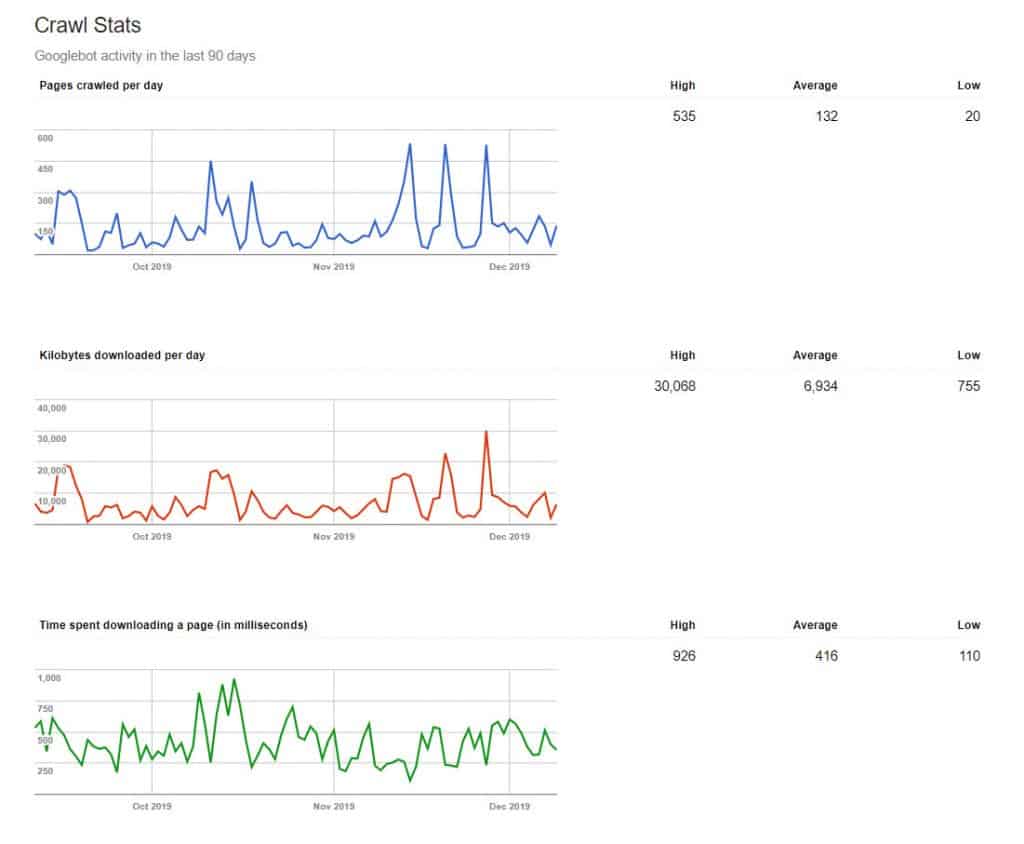
Task: Click the High header in Pages crawled row
Action: tap(682, 86)
